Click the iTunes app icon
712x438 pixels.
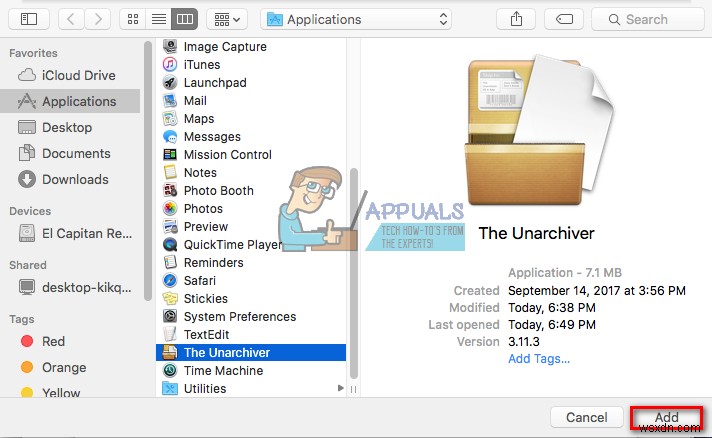coord(170,64)
